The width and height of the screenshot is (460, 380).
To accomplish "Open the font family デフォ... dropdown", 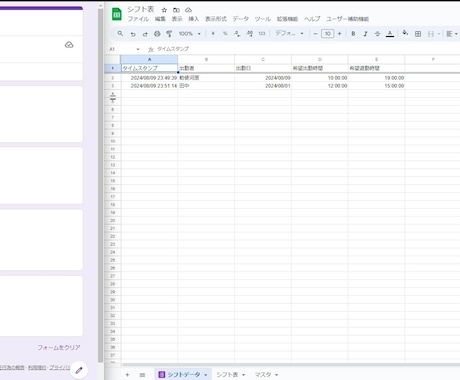I will pyautogui.click(x=289, y=34).
